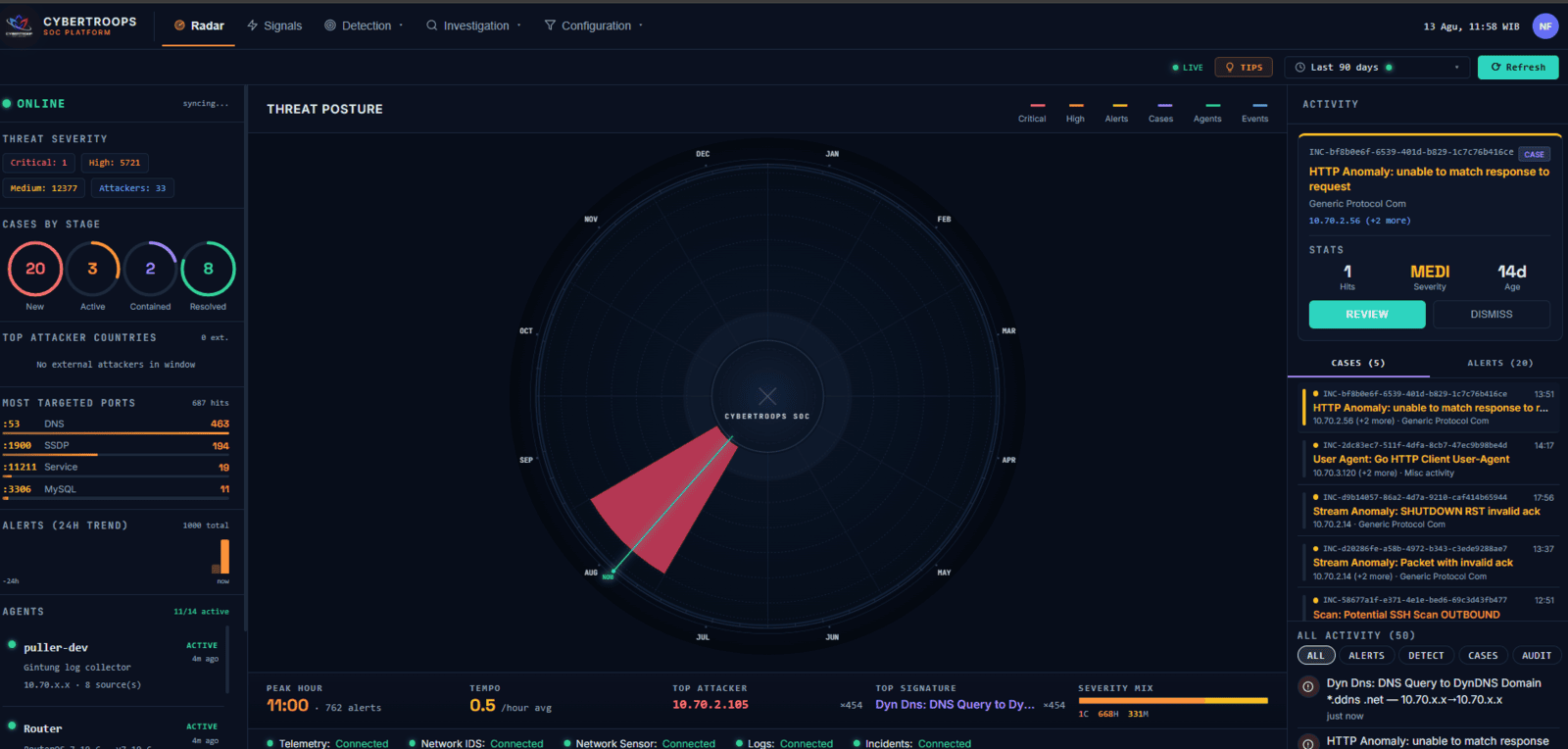Image resolution: width=1568 pixels, height=749 pixels.
Task: Open case Scan: Potential SSH Scan OUTBOUND
Action: [x=1430, y=608]
